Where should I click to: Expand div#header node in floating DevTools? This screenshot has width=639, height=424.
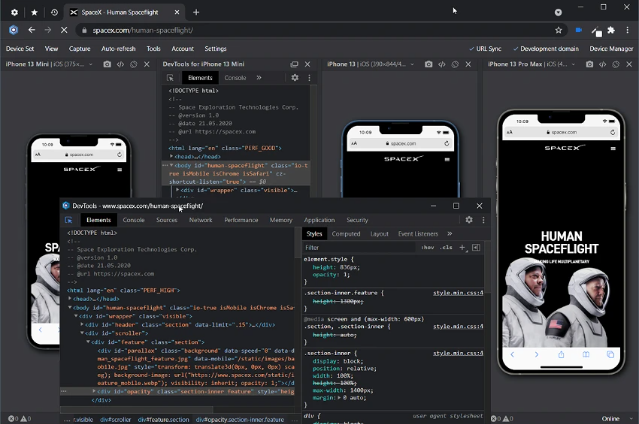click(82, 325)
